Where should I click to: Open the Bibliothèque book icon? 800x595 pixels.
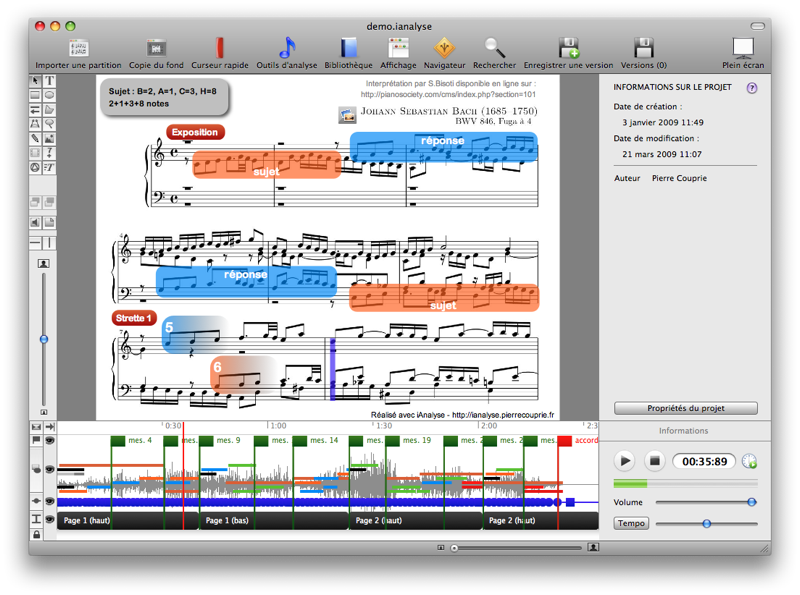click(348, 48)
